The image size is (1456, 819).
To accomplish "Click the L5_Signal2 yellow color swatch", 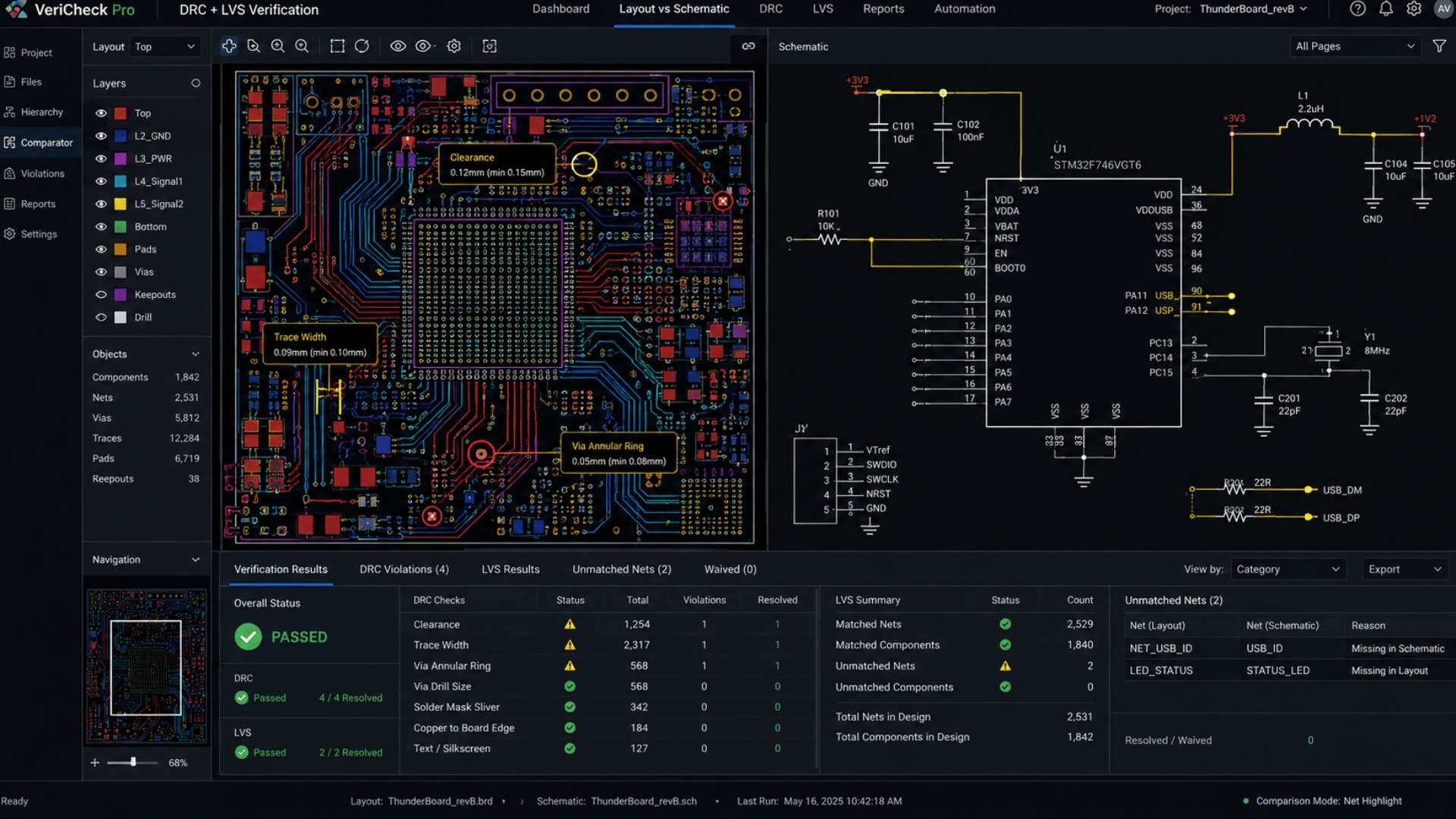I will click(x=121, y=204).
